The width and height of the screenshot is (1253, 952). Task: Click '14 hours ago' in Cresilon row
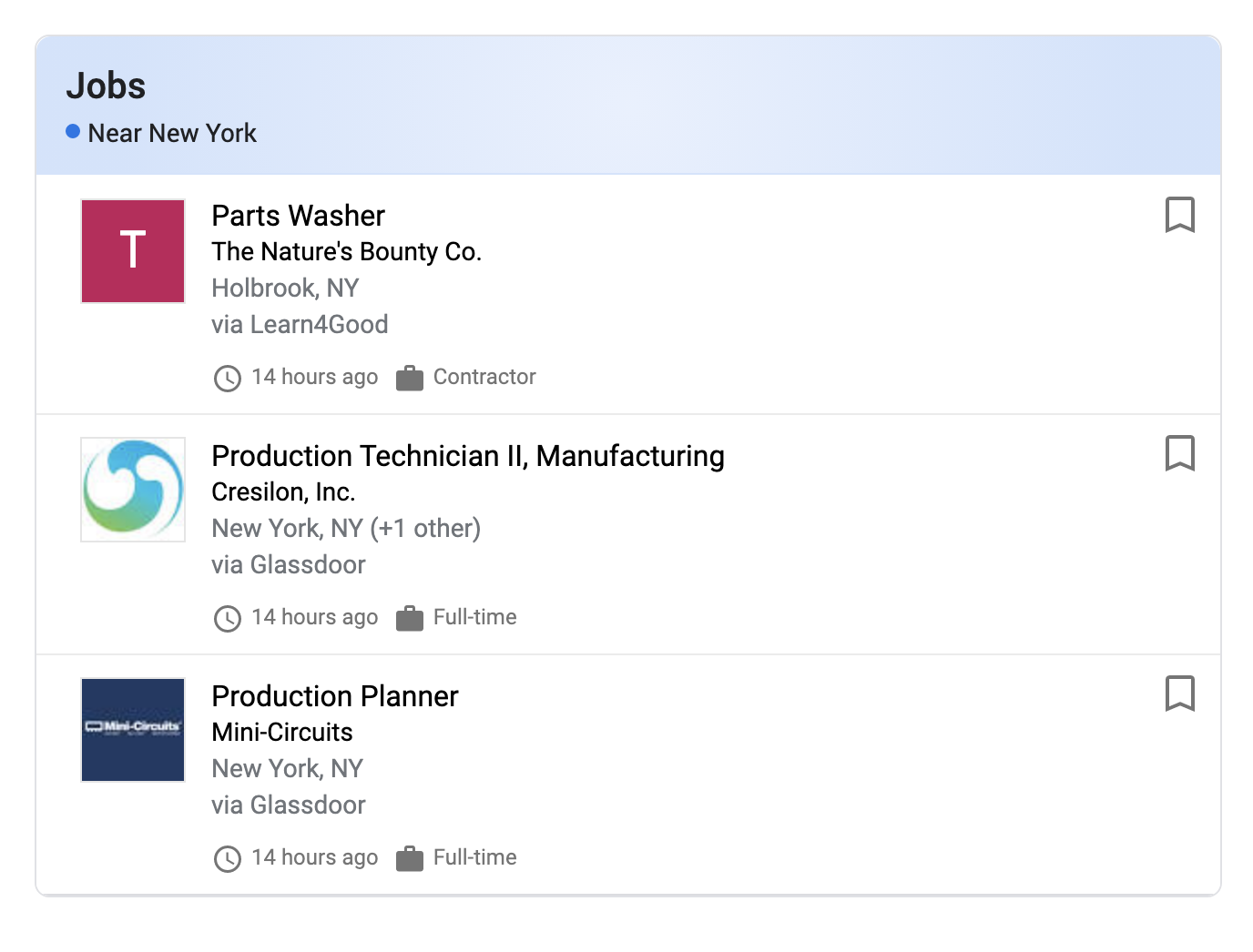point(315,617)
